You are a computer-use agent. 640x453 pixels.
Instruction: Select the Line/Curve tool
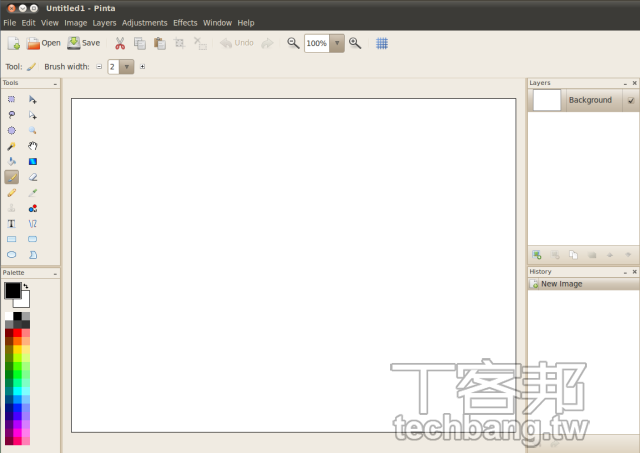pos(33,224)
